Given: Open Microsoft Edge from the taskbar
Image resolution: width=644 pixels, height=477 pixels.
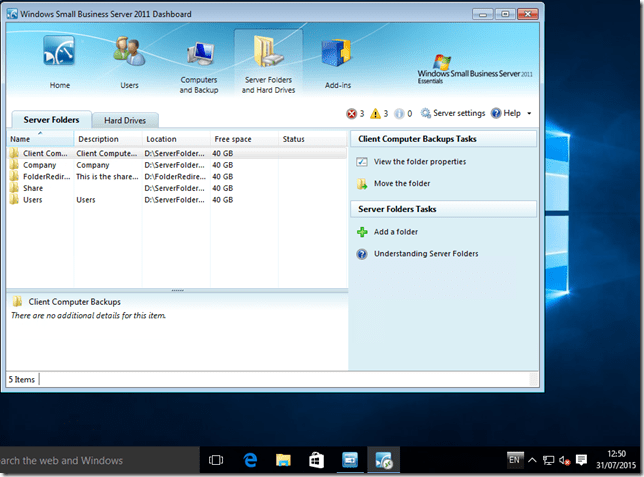Looking at the screenshot, I should [250, 460].
